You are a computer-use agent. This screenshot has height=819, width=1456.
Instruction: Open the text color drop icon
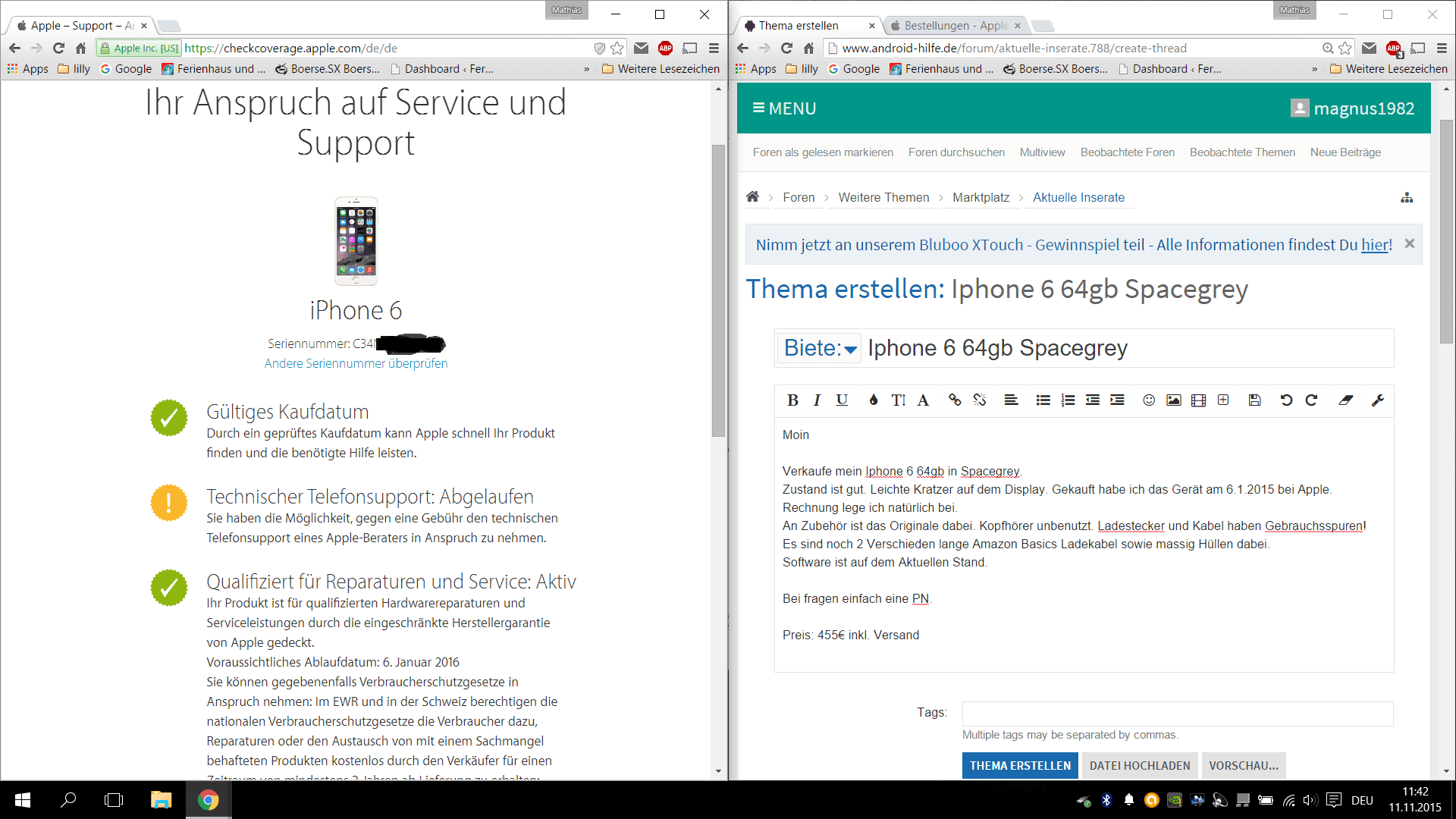point(874,400)
